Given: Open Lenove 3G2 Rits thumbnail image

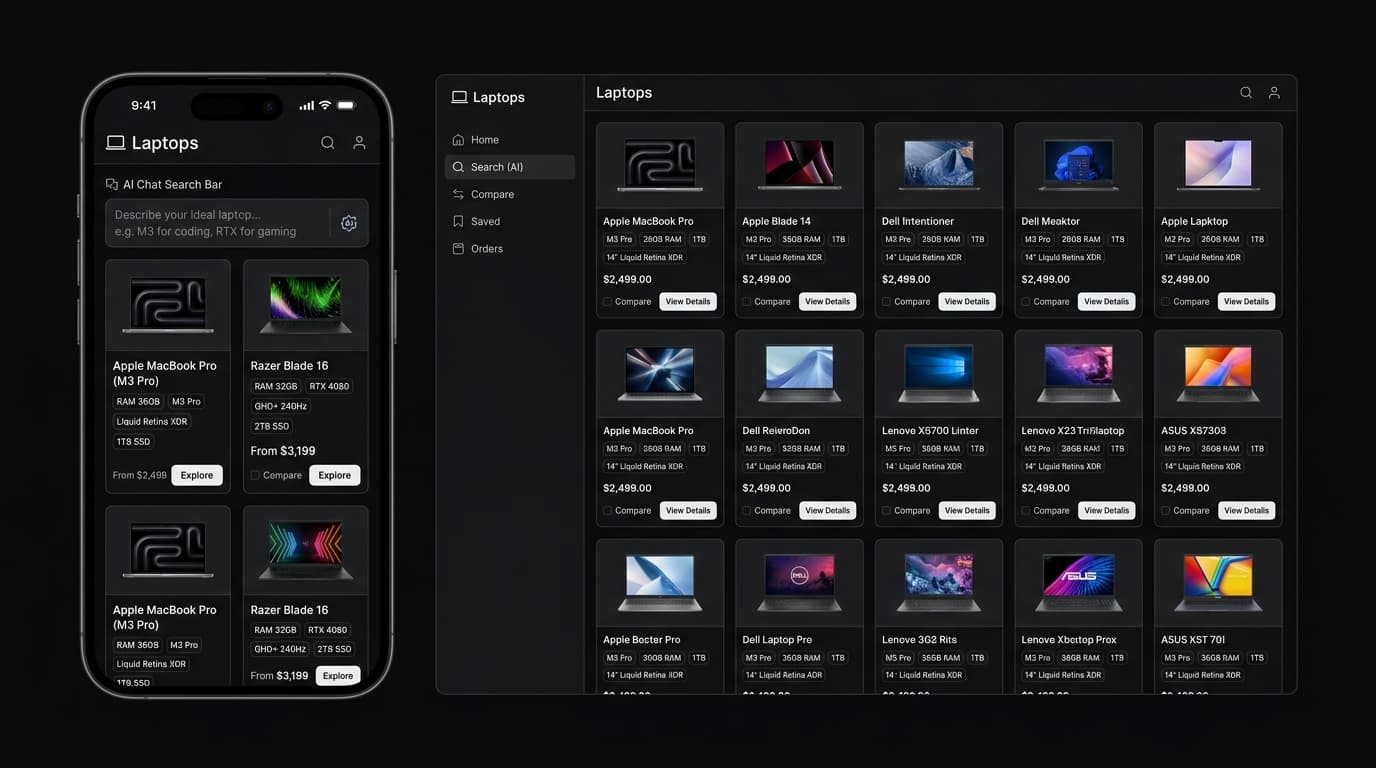Looking at the screenshot, I should click(939, 583).
